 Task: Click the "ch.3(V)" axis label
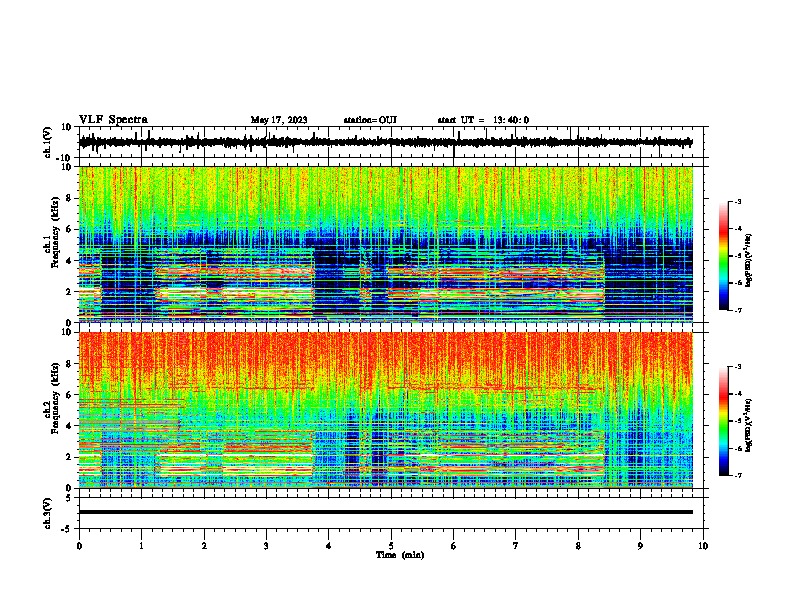[48, 513]
